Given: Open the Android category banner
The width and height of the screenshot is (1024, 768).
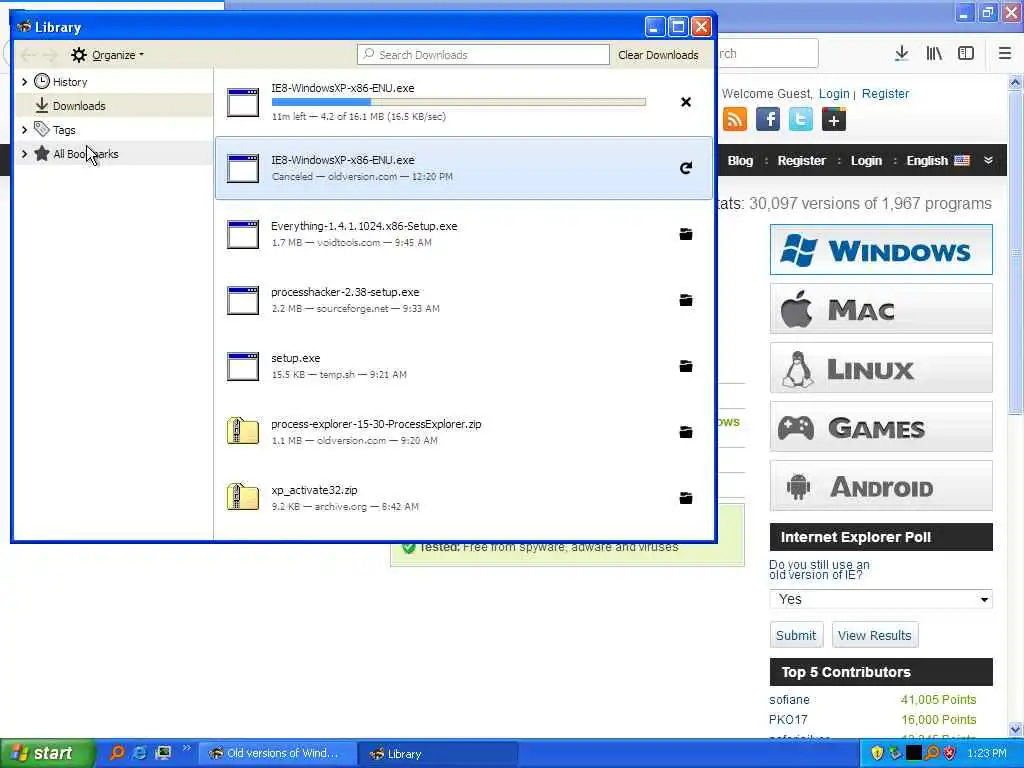Looking at the screenshot, I should (881, 486).
